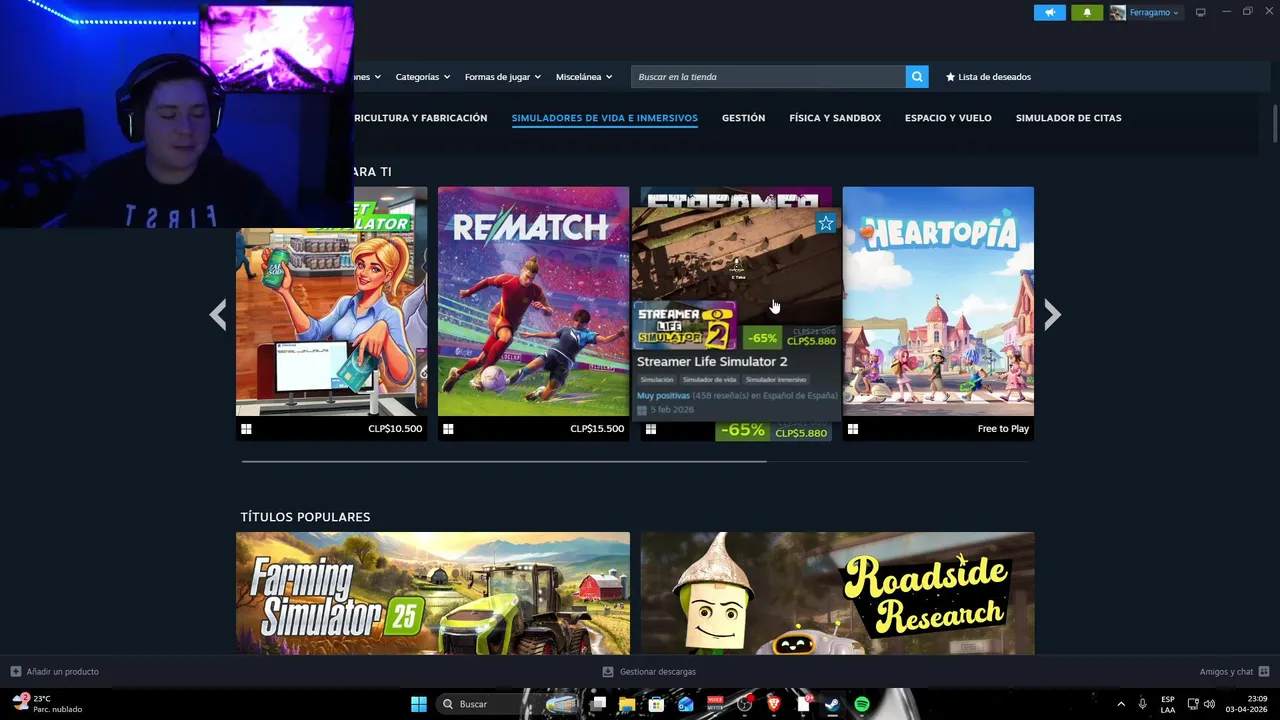Viewport: 1280px width, 720px height.
Task: Open Microsoft Store from the taskbar
Action: (656, 704)
